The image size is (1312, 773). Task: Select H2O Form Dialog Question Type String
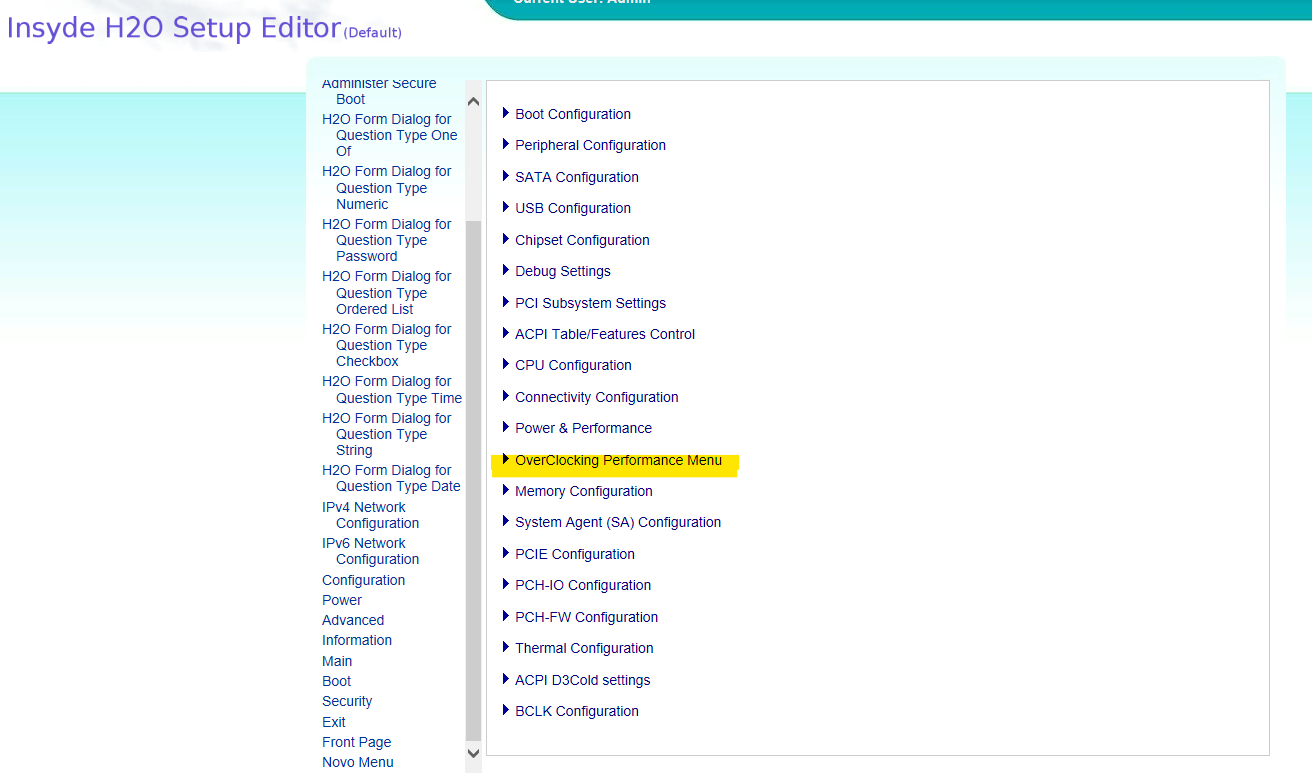(387, 434)
